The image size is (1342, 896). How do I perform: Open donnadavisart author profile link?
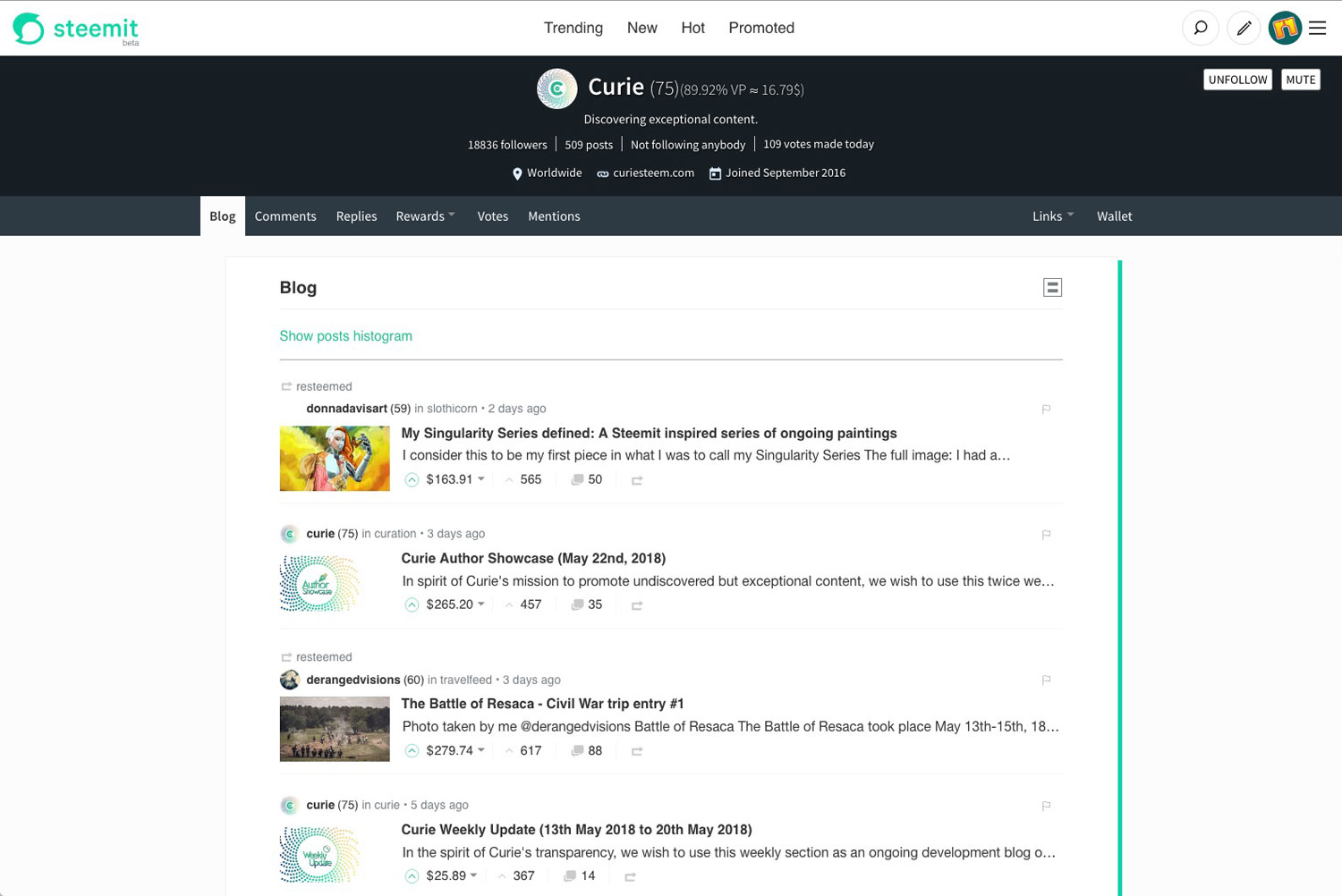(x=347, y=409)
